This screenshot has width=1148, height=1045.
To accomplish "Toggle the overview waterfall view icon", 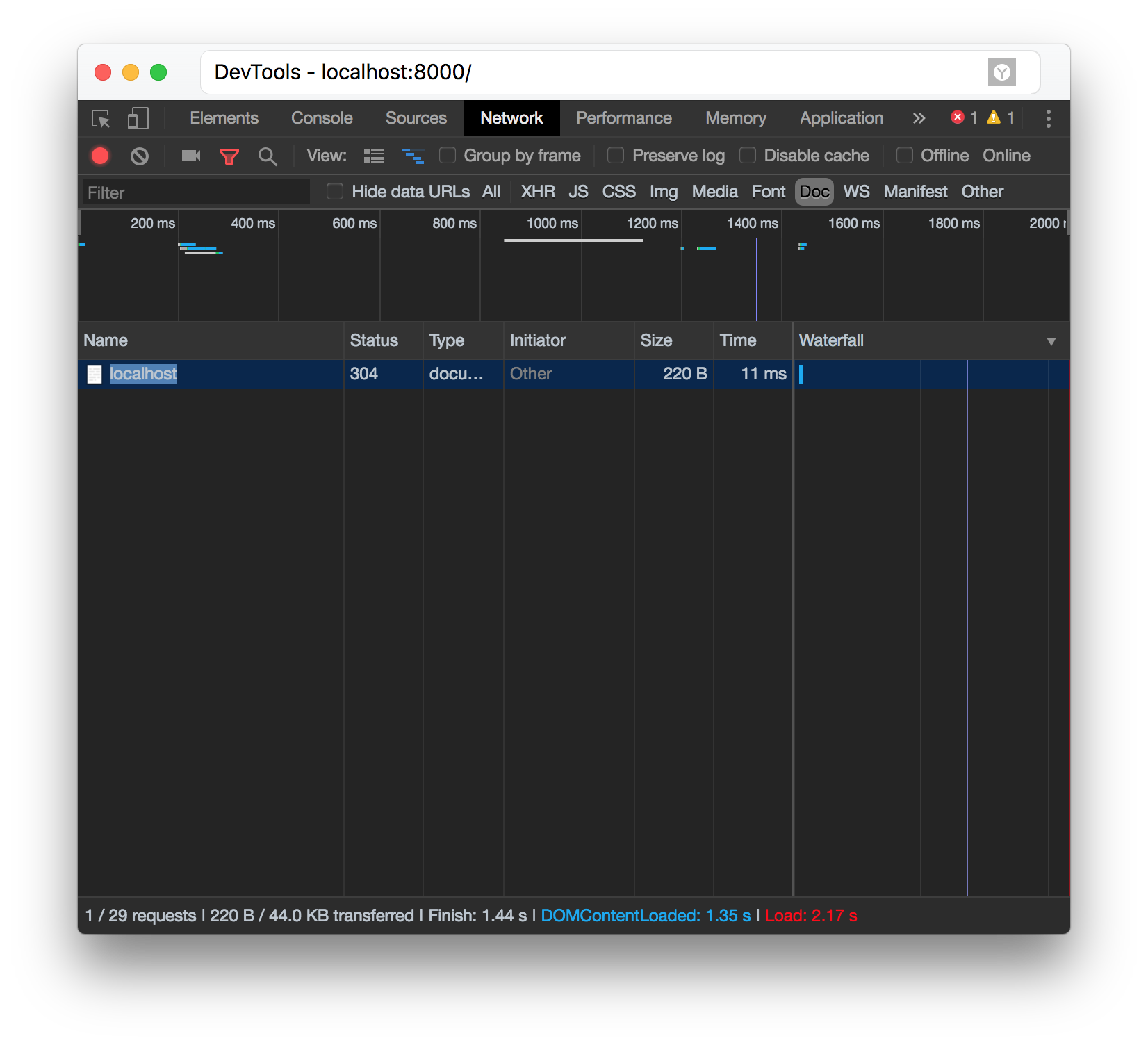I will 413,156.
